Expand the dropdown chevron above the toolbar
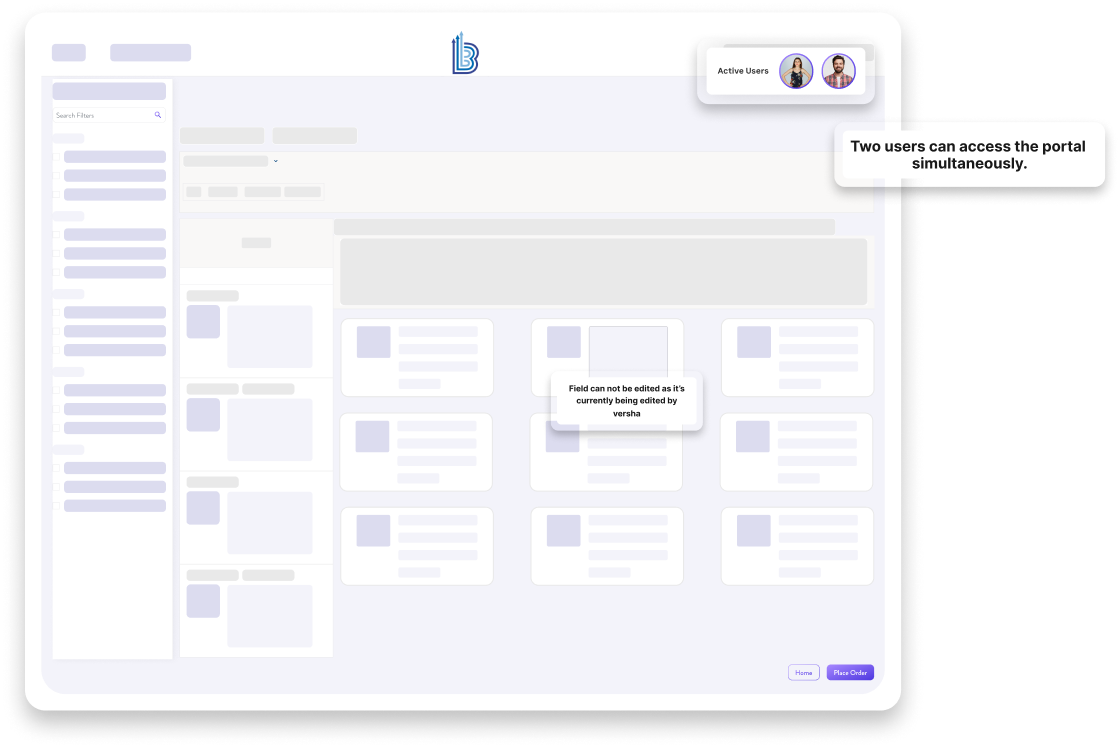Image resolution: width=1118 pixels, height=748 pixels. click(x=276, y=161)
